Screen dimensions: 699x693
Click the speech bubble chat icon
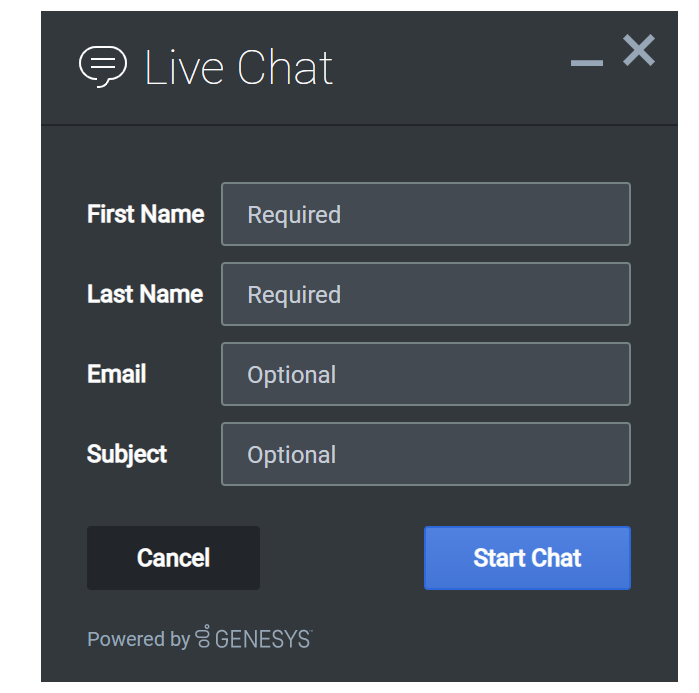point(103,66)
